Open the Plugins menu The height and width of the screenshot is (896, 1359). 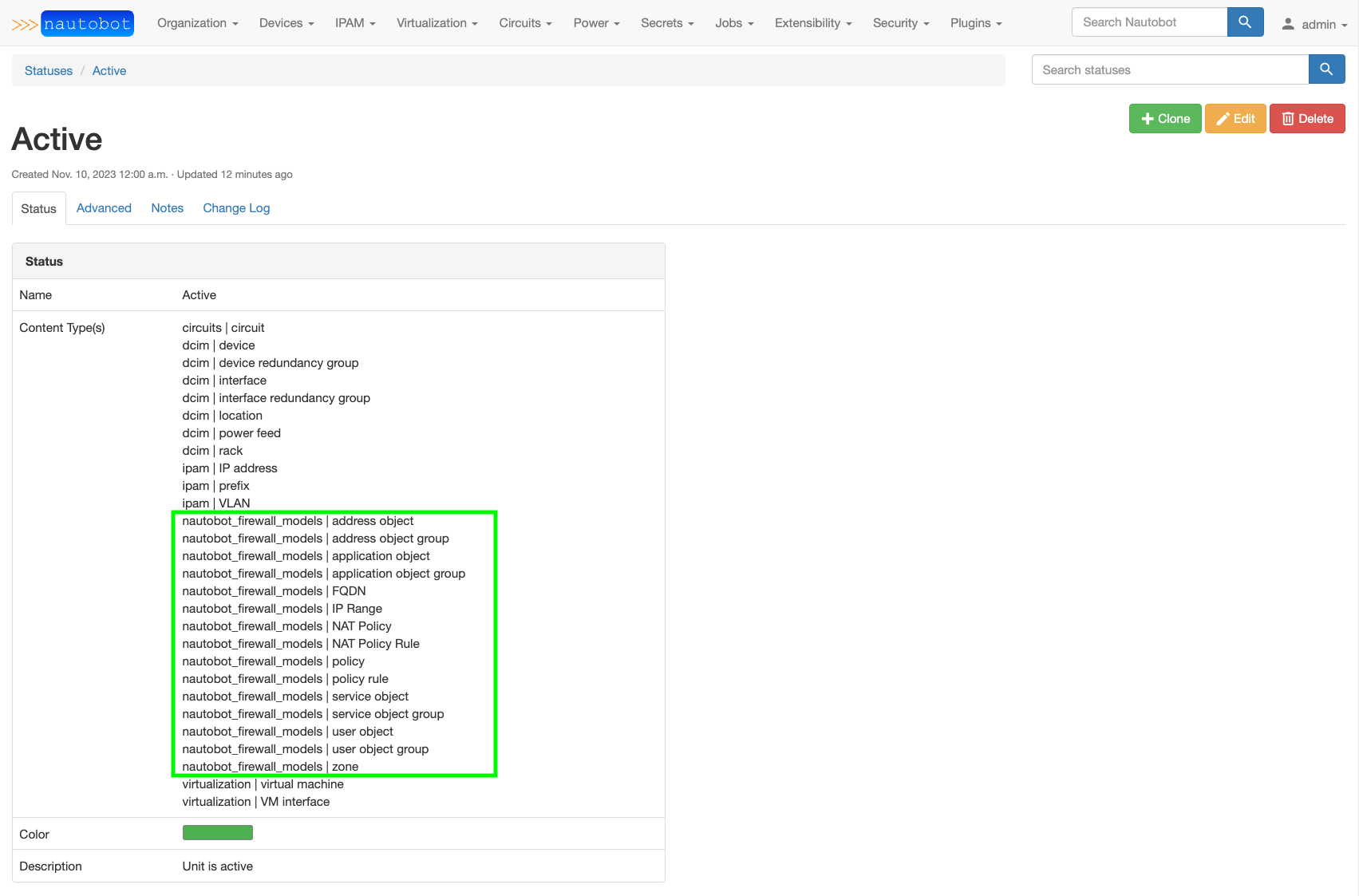[975, 23]
